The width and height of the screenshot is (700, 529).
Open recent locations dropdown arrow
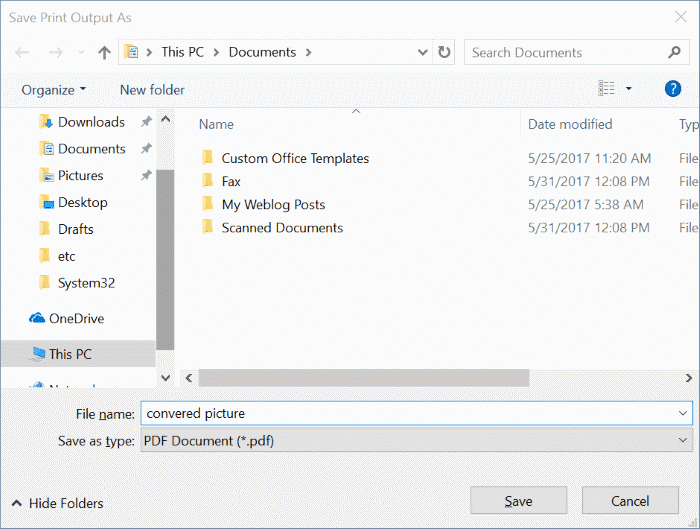pyautogui.click(x=81, y=53)
